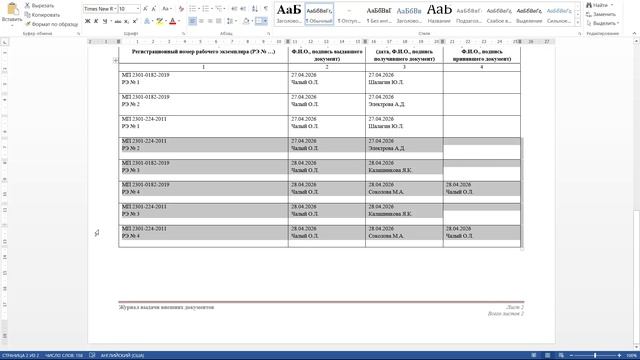Collapse the ribbon with up chevron
Viewport: 640px width, 360px height.
tap(634, 33)
